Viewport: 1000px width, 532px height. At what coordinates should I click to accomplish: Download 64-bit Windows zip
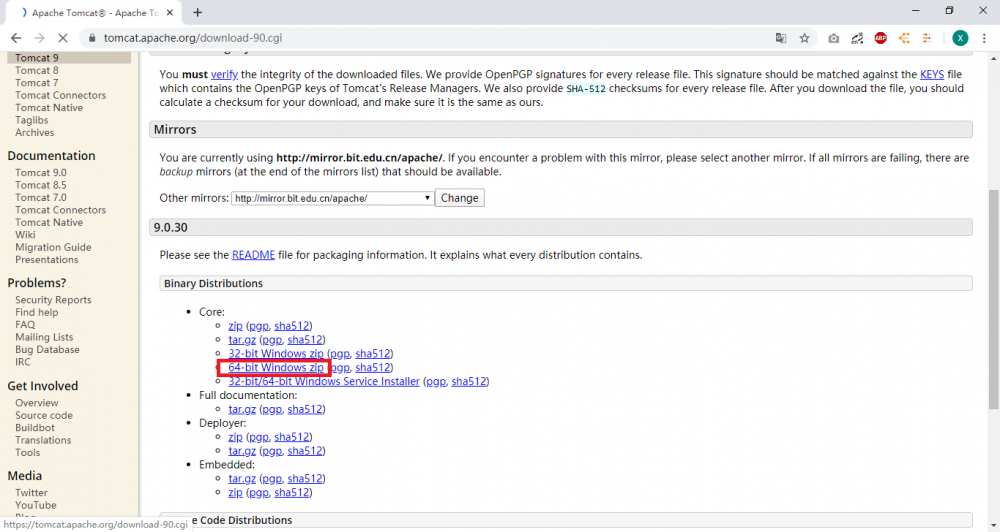tap(276, 368)
